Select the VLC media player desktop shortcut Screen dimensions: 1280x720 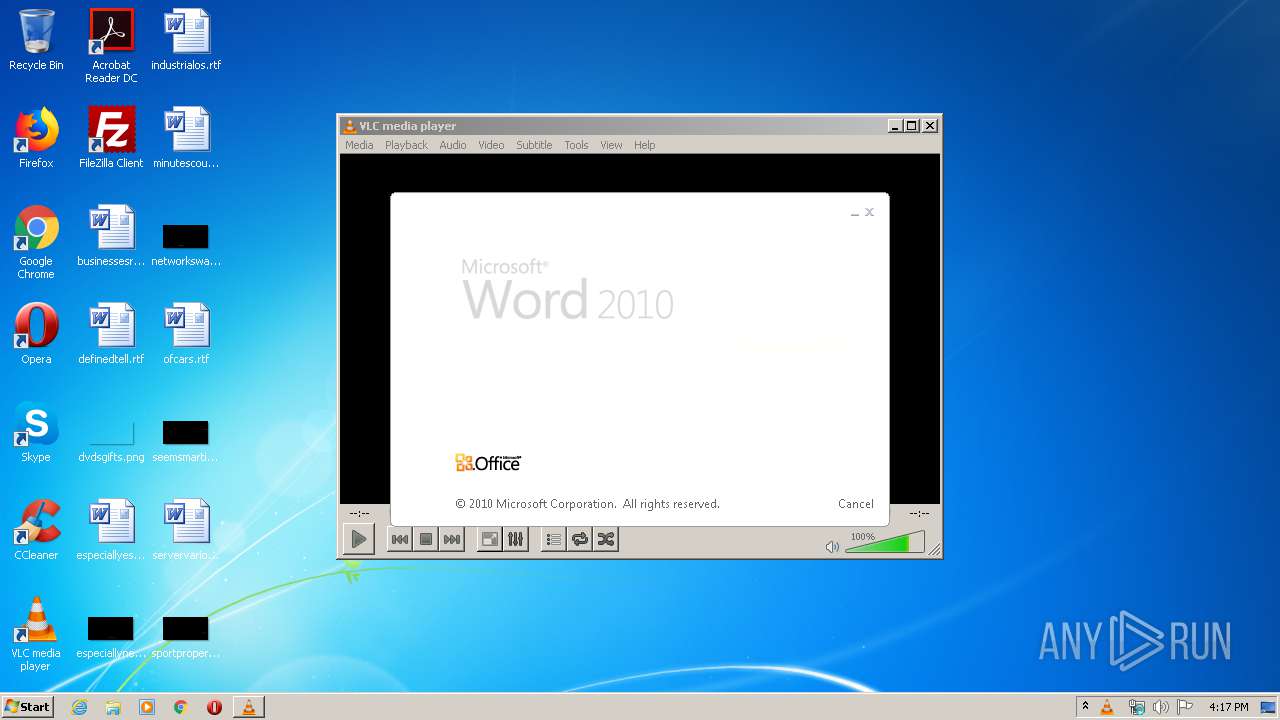36,634
